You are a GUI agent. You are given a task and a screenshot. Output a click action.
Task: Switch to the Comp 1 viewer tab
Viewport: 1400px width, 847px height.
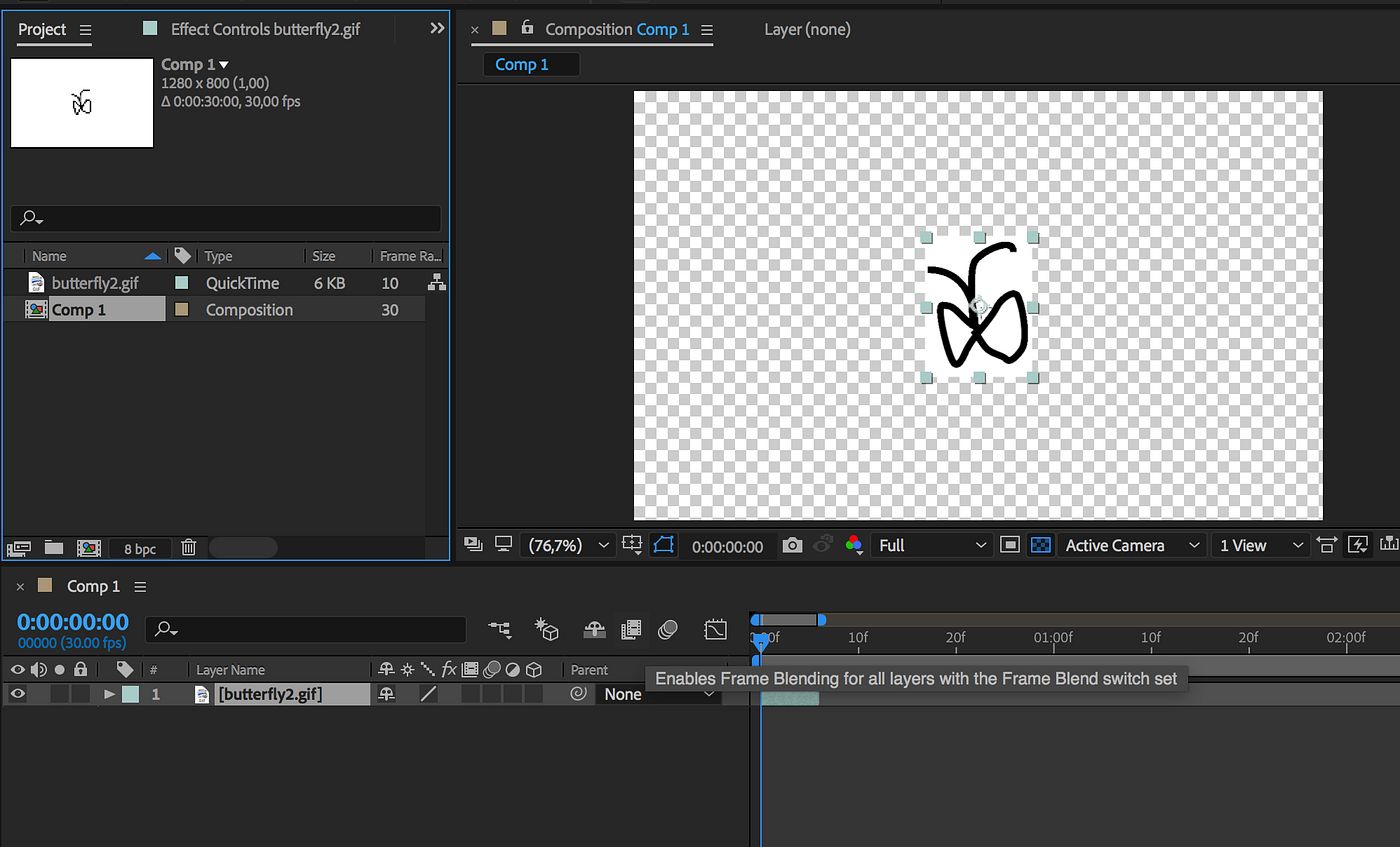530,64
